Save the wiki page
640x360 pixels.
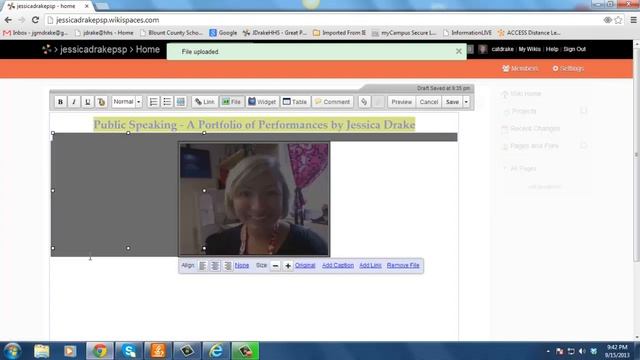pyautogui.click(x=452, y=102)
